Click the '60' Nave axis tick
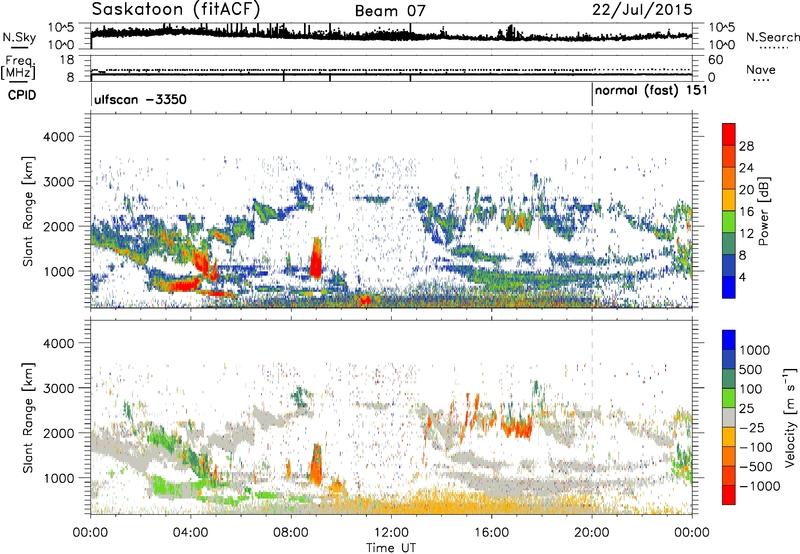Viewport: 800px width, 554px height. pos(715,60)
